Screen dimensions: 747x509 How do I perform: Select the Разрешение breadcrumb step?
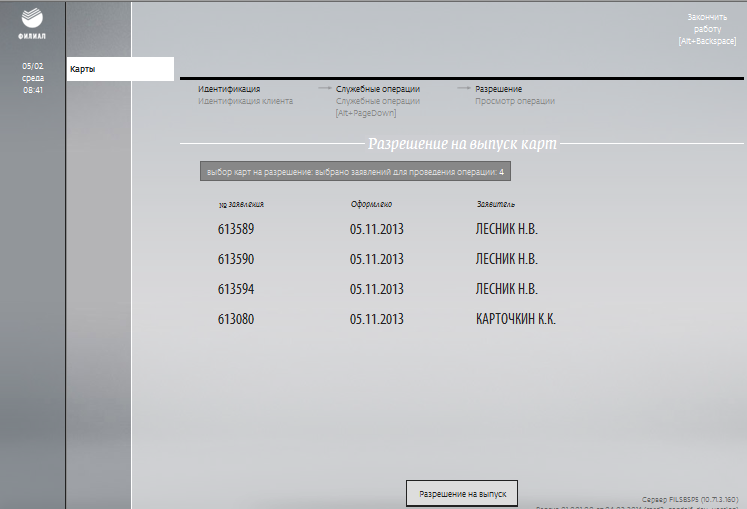pos(498,89)
